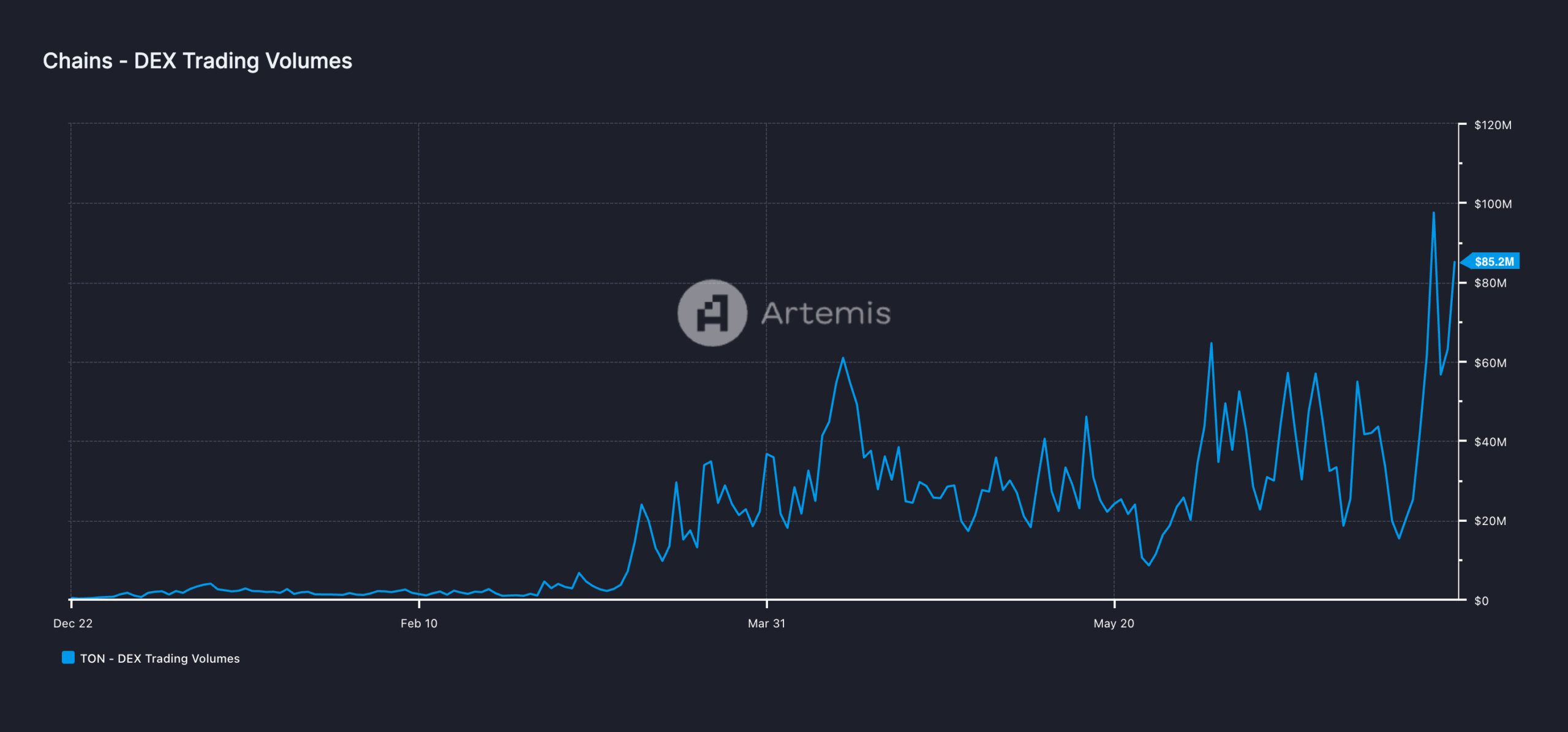Image resolution: width=1568 pixels, height=732 pixels.
Task: Click the $20M y-axis label
Action: (x=1490, y=521)
